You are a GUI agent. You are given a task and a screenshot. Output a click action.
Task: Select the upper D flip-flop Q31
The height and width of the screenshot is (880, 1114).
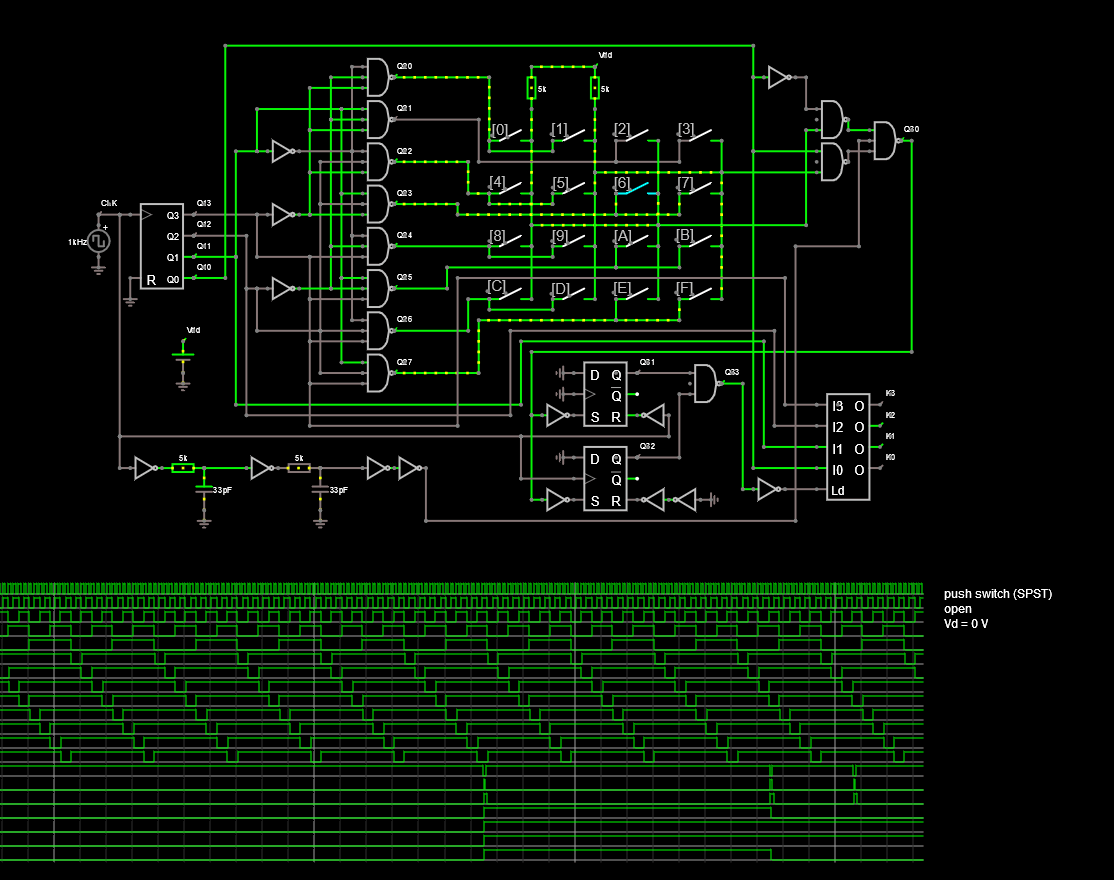(x=605, y=394)
